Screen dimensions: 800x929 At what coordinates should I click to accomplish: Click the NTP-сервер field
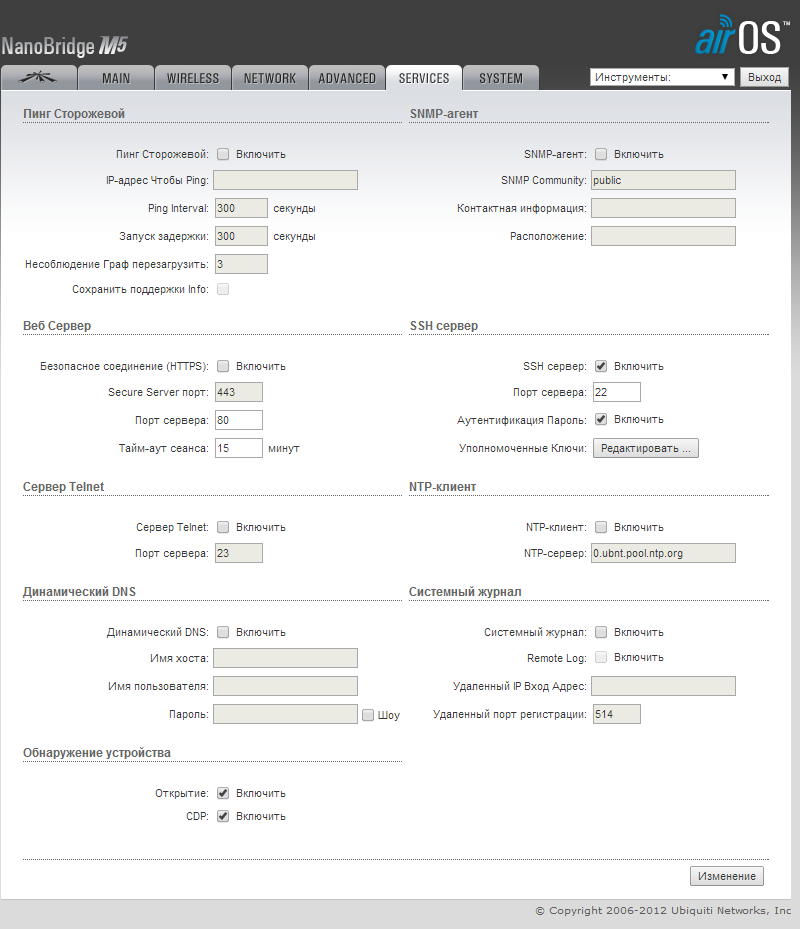tap(664, 553)
